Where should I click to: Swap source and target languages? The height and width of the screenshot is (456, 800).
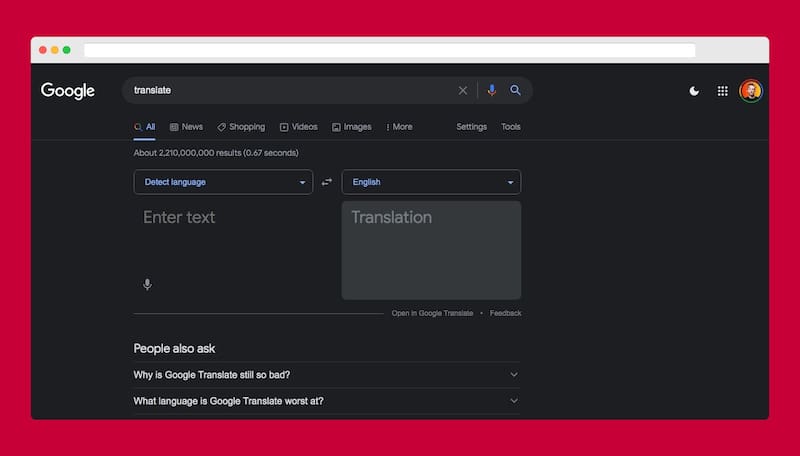327,183
